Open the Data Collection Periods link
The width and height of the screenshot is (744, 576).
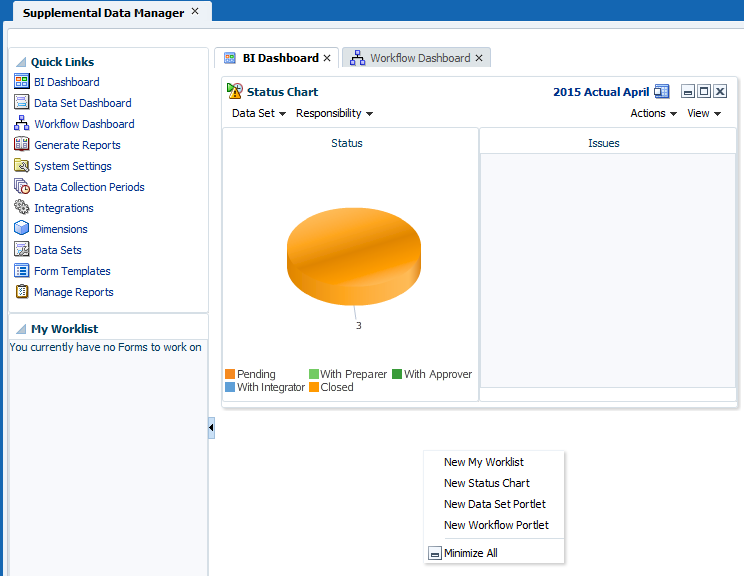pyautogui.click(x=89, y=187)
